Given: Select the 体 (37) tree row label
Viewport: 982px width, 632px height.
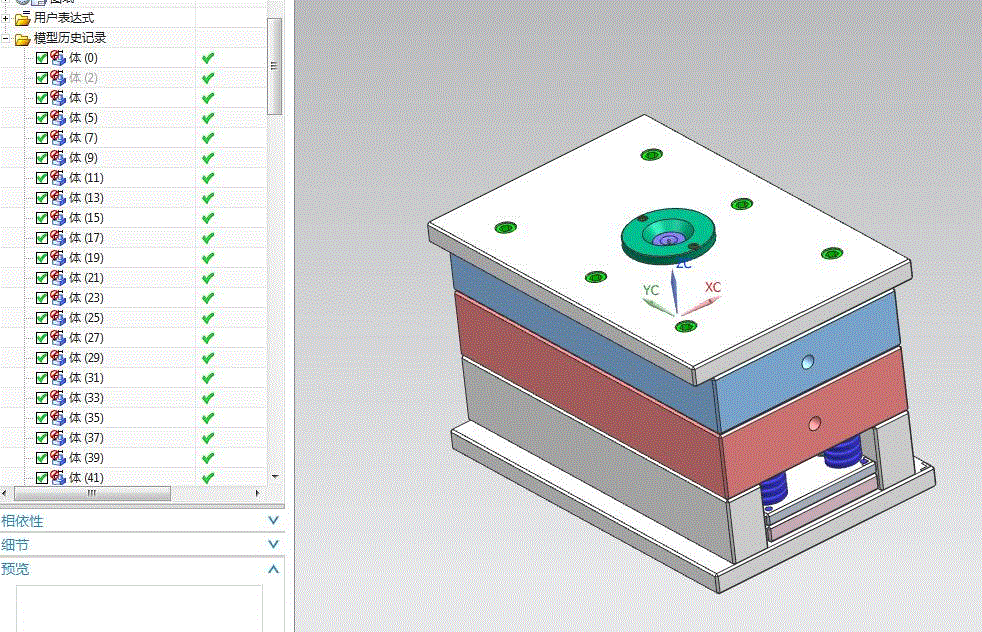Looking at the screenshot, I should coord(86,438).
